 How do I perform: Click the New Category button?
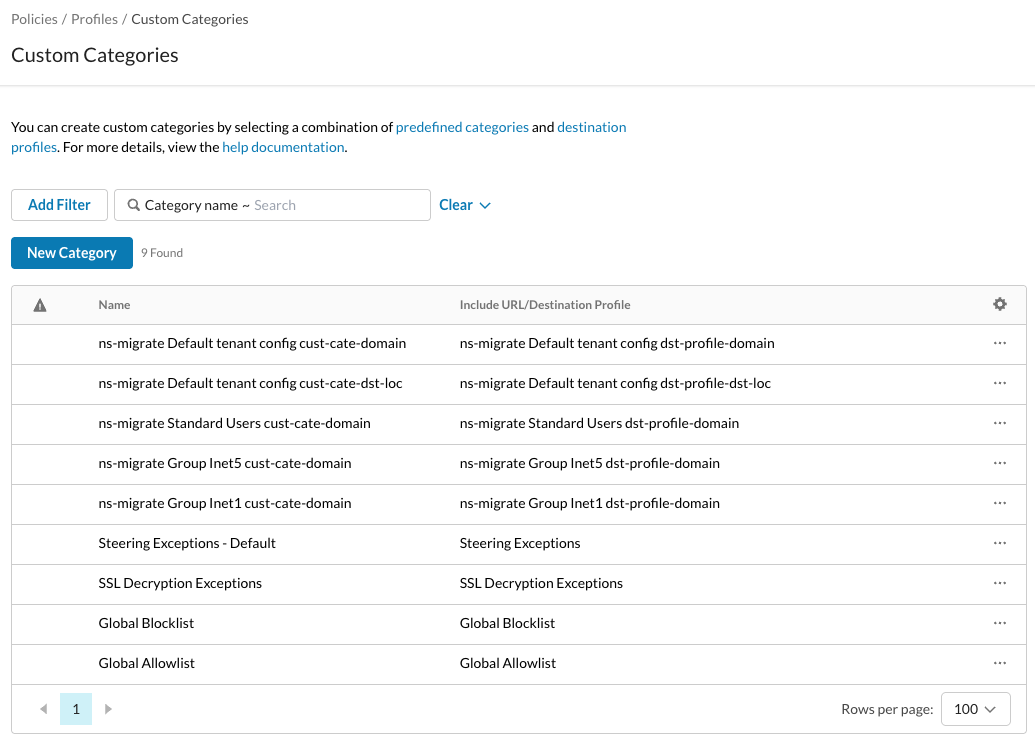(x=72, y=253)
